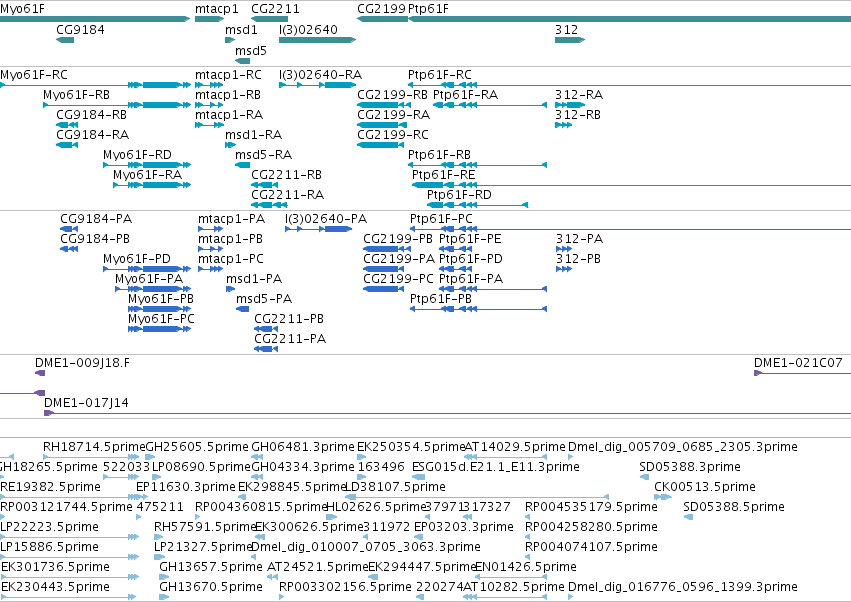Select the EK301736.5prime label
This screenshot has height=602, width=851.
[55, 567]
